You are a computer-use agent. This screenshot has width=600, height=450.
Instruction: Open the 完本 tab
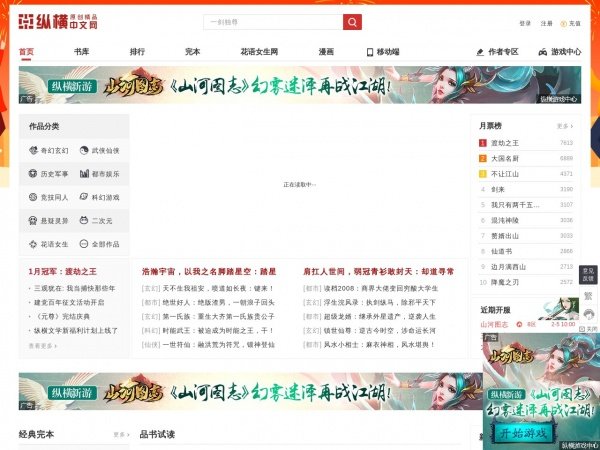[x=192, y=52]
